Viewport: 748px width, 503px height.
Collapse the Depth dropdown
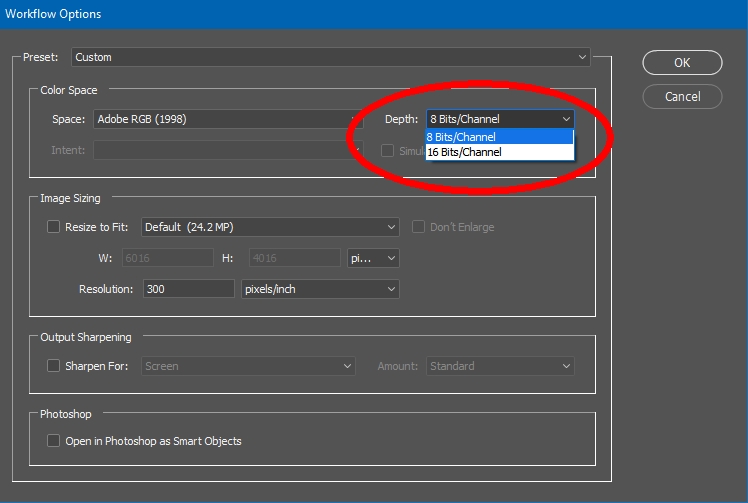(x=500, y=119)
